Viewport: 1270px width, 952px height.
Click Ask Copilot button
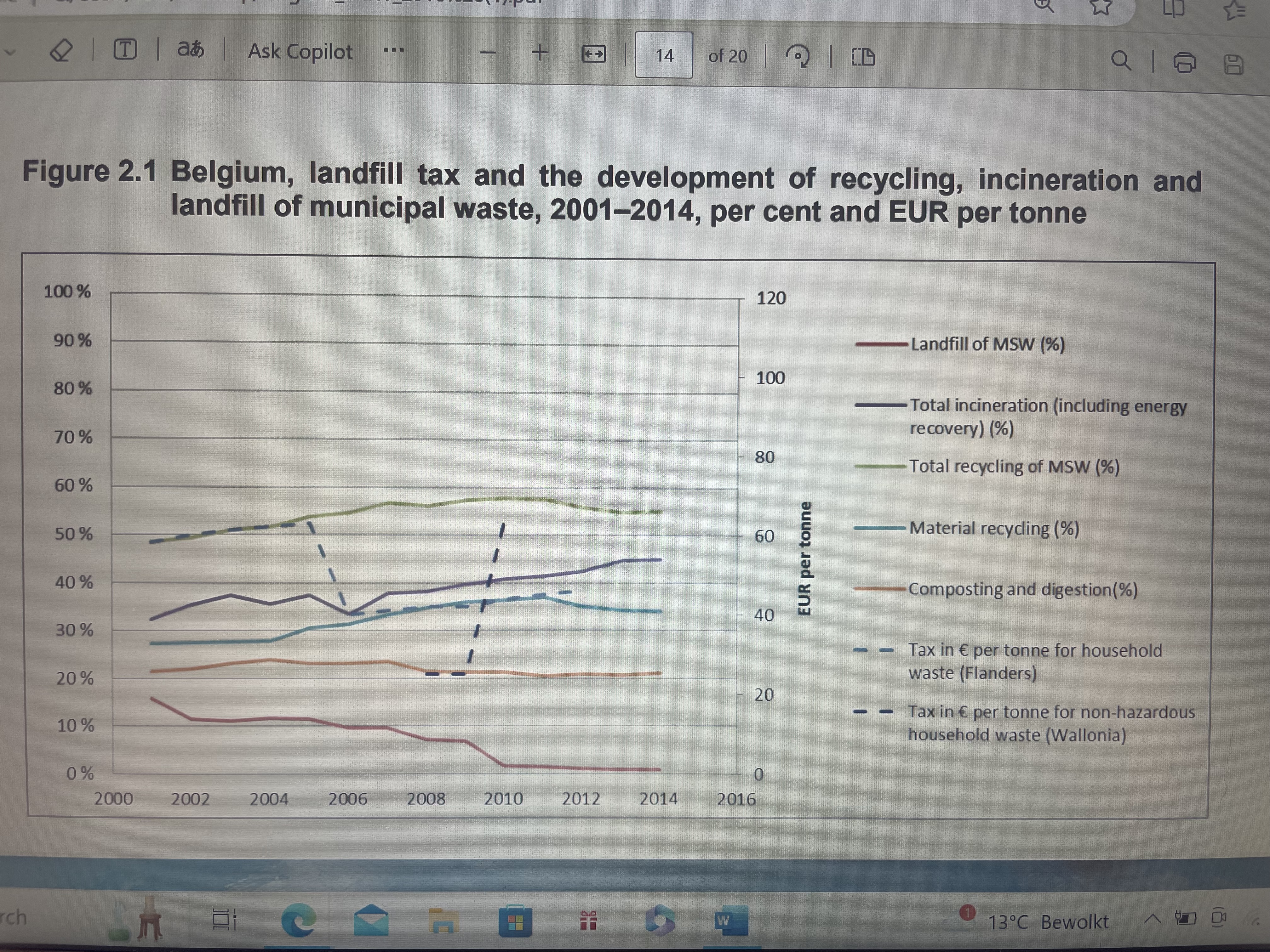300,52
